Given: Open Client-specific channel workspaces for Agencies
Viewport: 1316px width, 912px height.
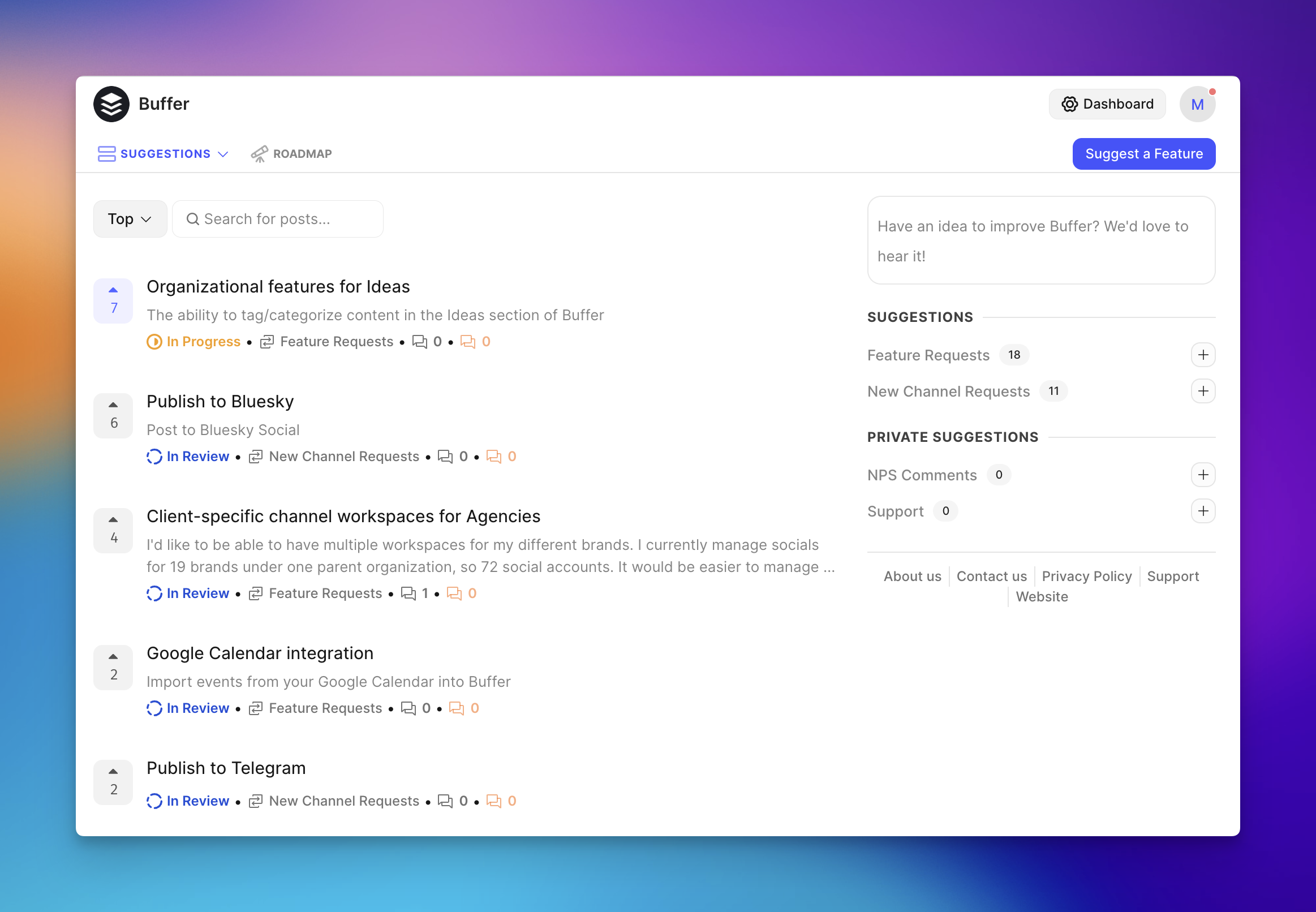Looking at the screenshot, I should (343, 516).
